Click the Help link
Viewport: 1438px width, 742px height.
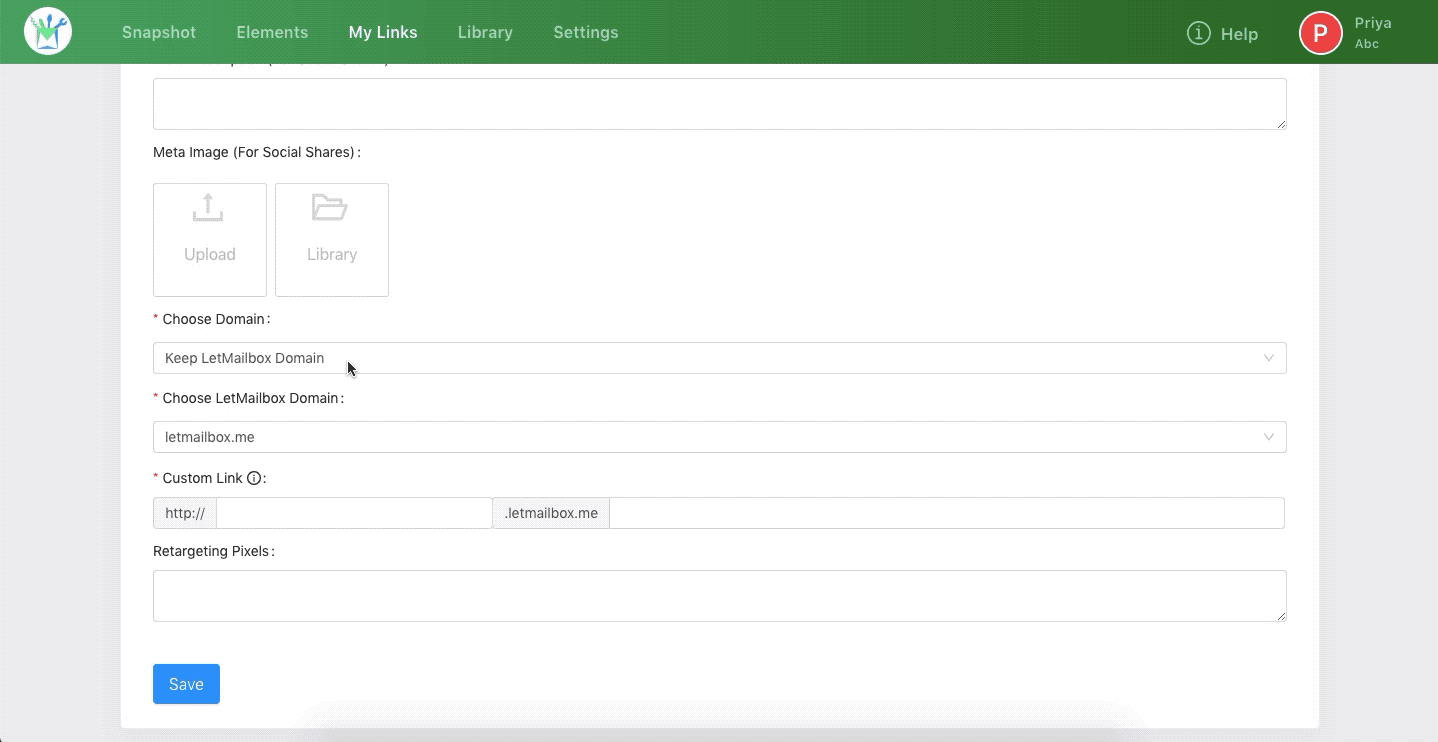[1239, 34]
